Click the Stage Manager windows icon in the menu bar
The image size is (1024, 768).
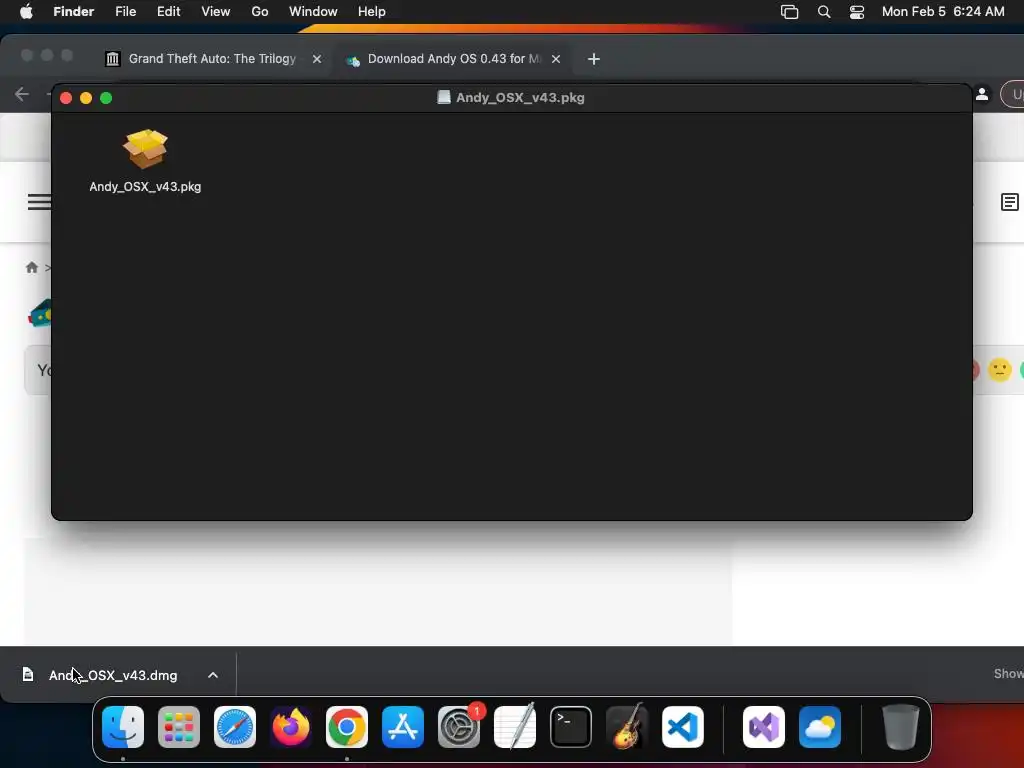click(x=790, y=12)
